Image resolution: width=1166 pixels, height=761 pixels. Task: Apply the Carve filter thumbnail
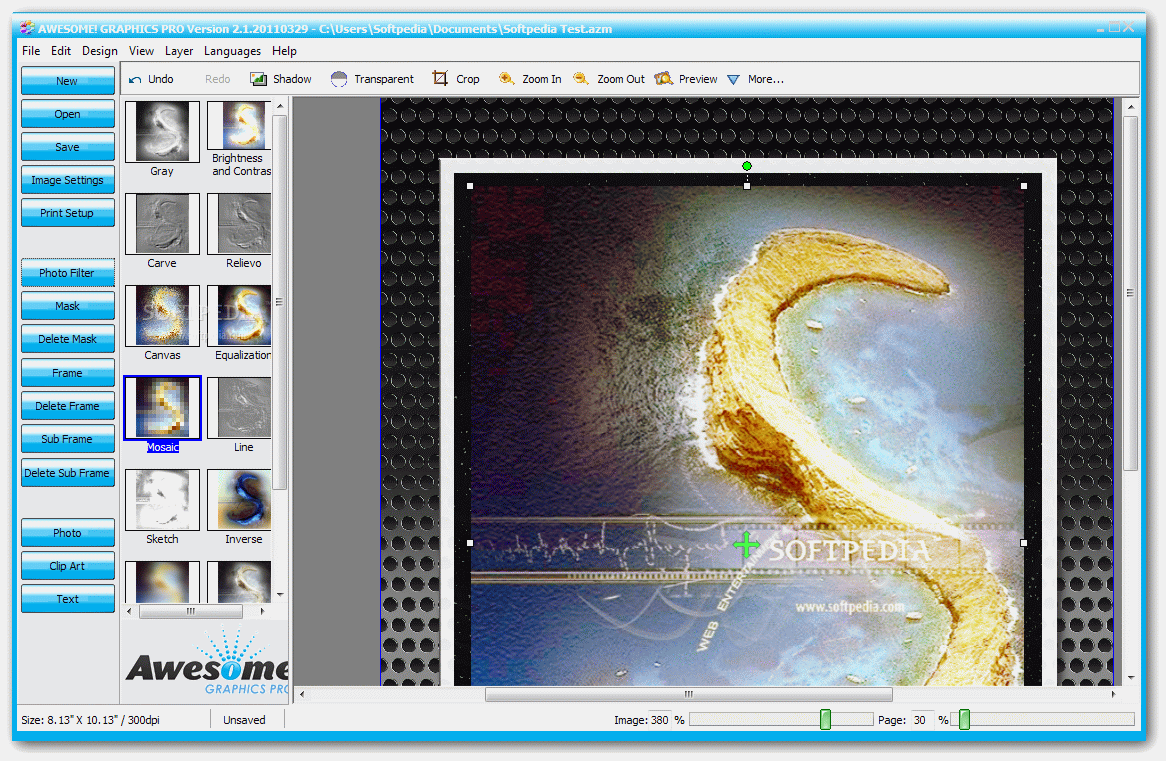pos(162,224)
